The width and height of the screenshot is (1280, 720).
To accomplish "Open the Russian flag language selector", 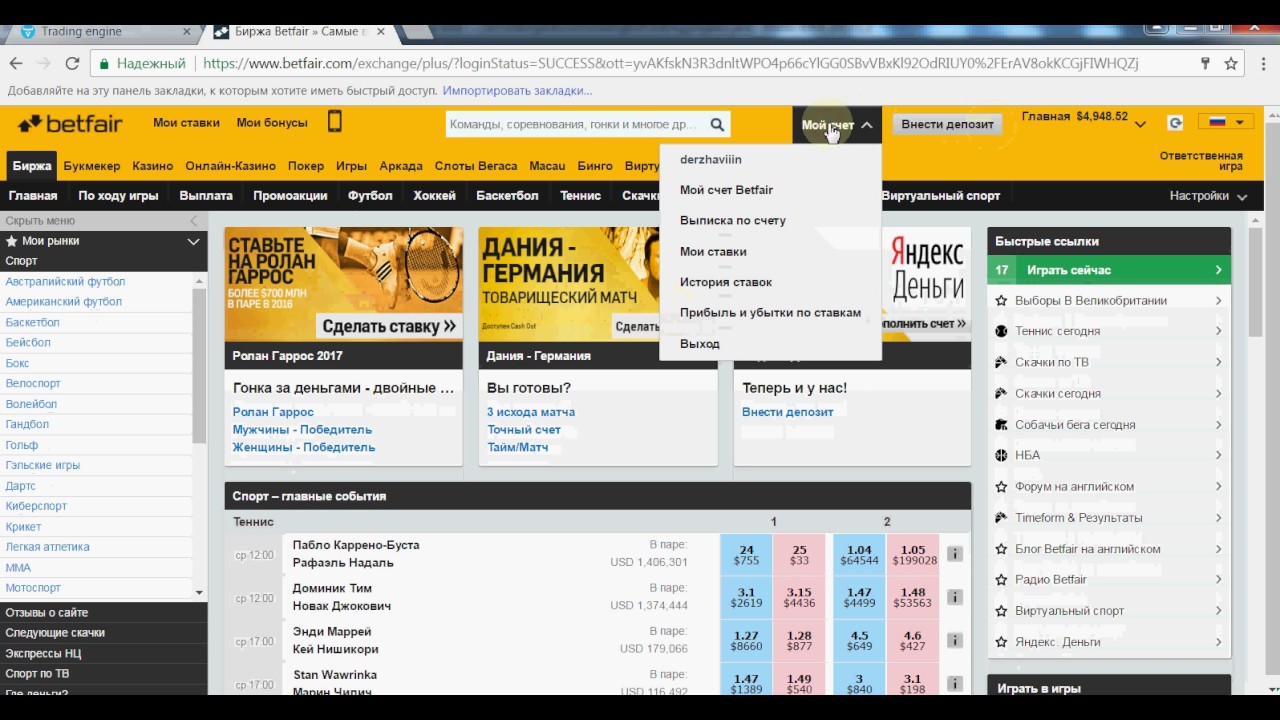I will 1225,122.
